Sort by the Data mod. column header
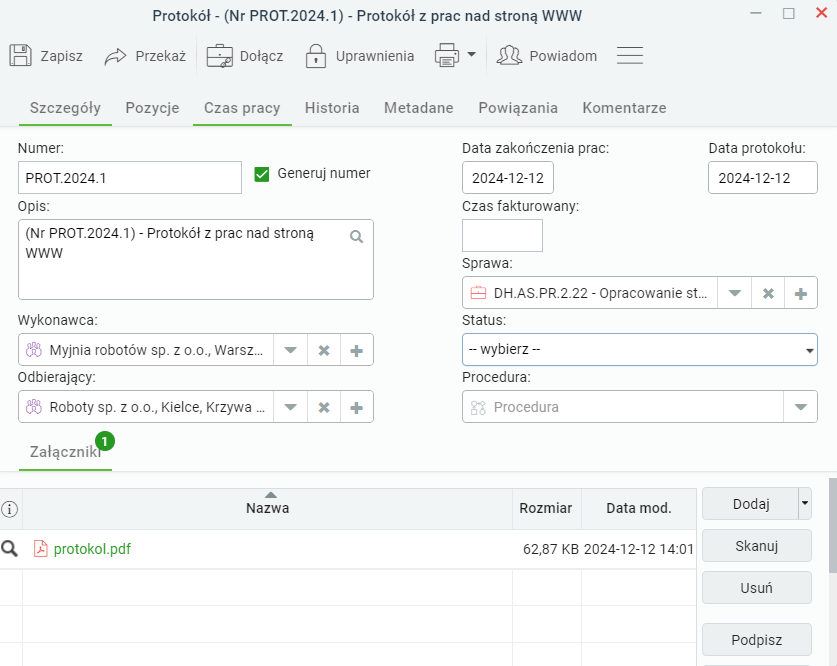The height and width of the screenshot is (666, 837). click(638, 509)
